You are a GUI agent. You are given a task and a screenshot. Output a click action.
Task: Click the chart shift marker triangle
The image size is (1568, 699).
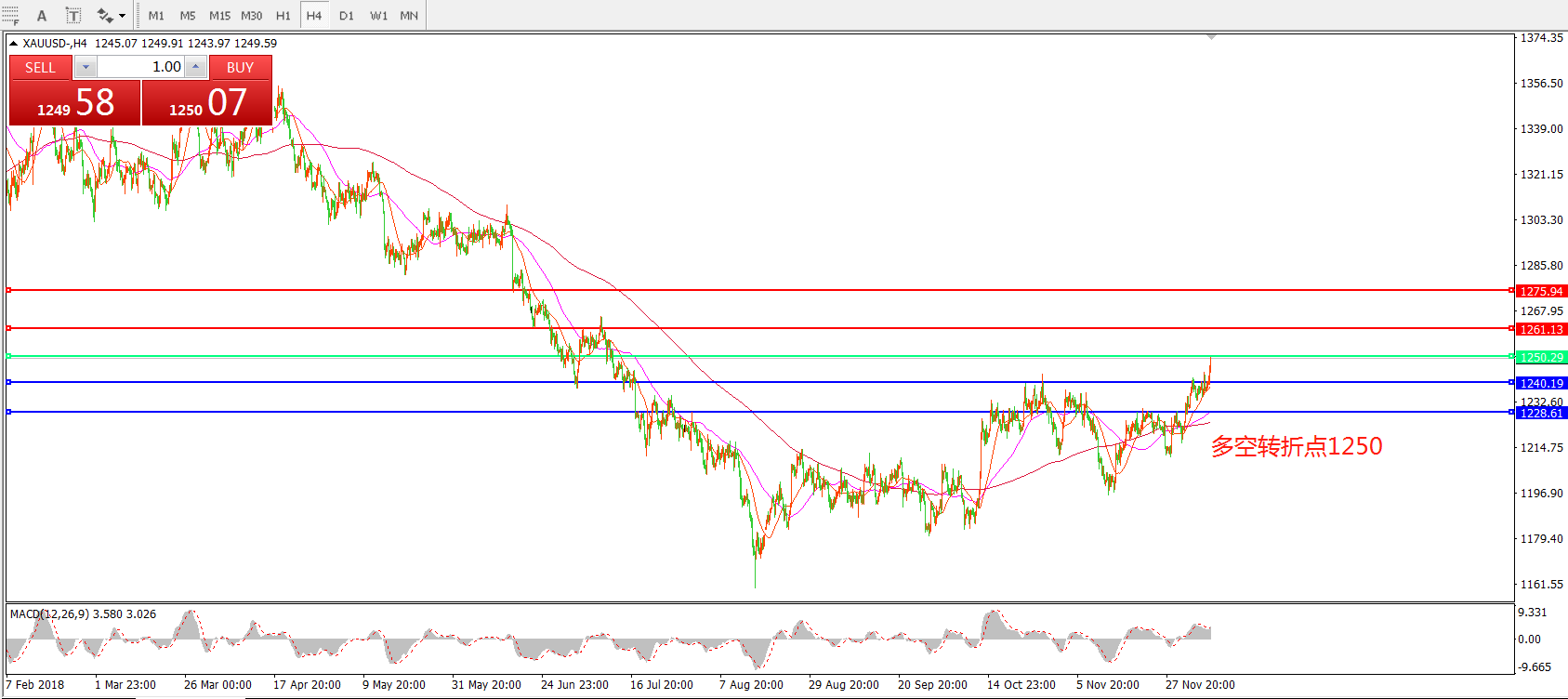click(x=1211, y=37)
